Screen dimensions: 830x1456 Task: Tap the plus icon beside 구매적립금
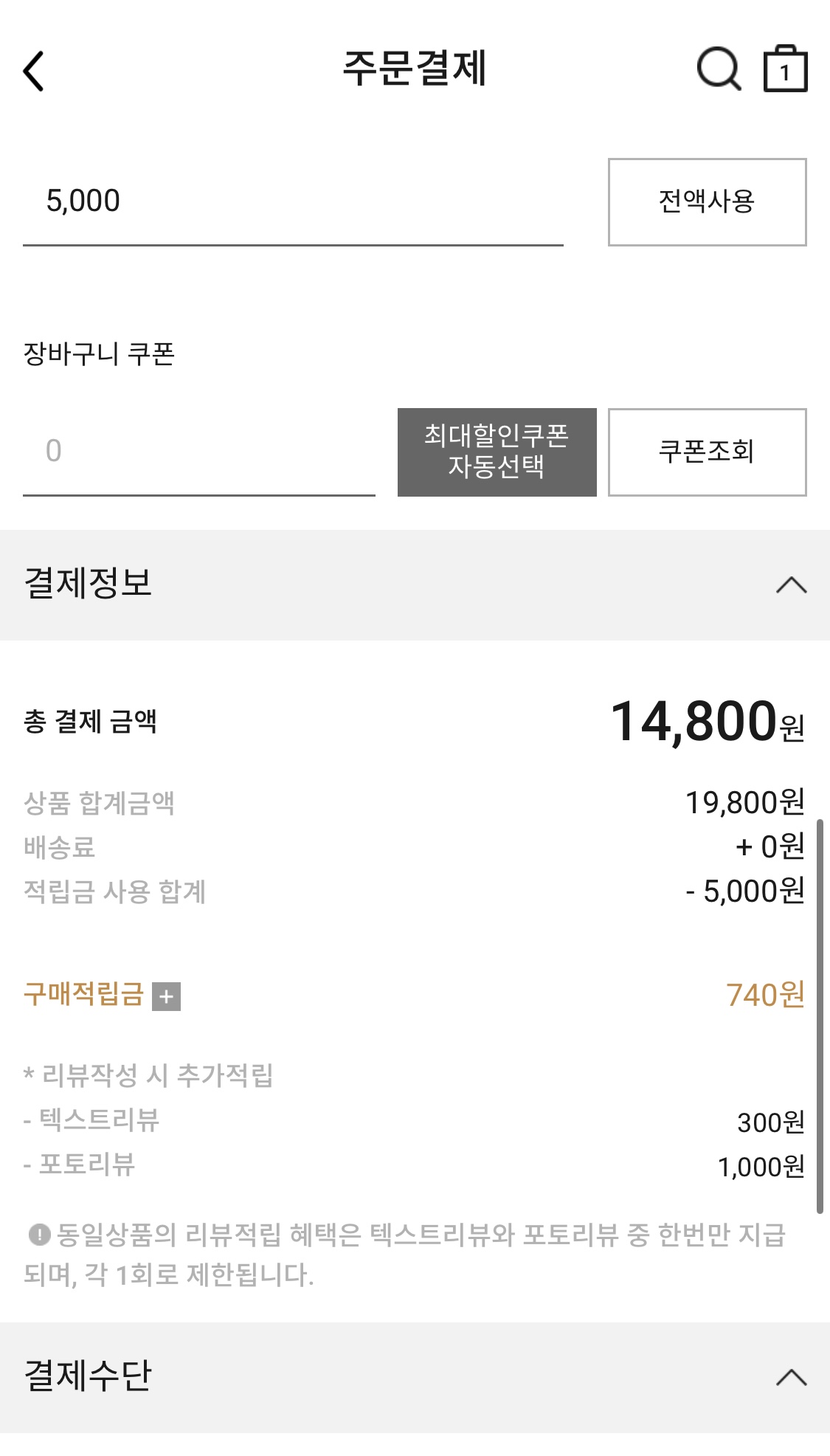pyautogui.click(x=166, y=996)
